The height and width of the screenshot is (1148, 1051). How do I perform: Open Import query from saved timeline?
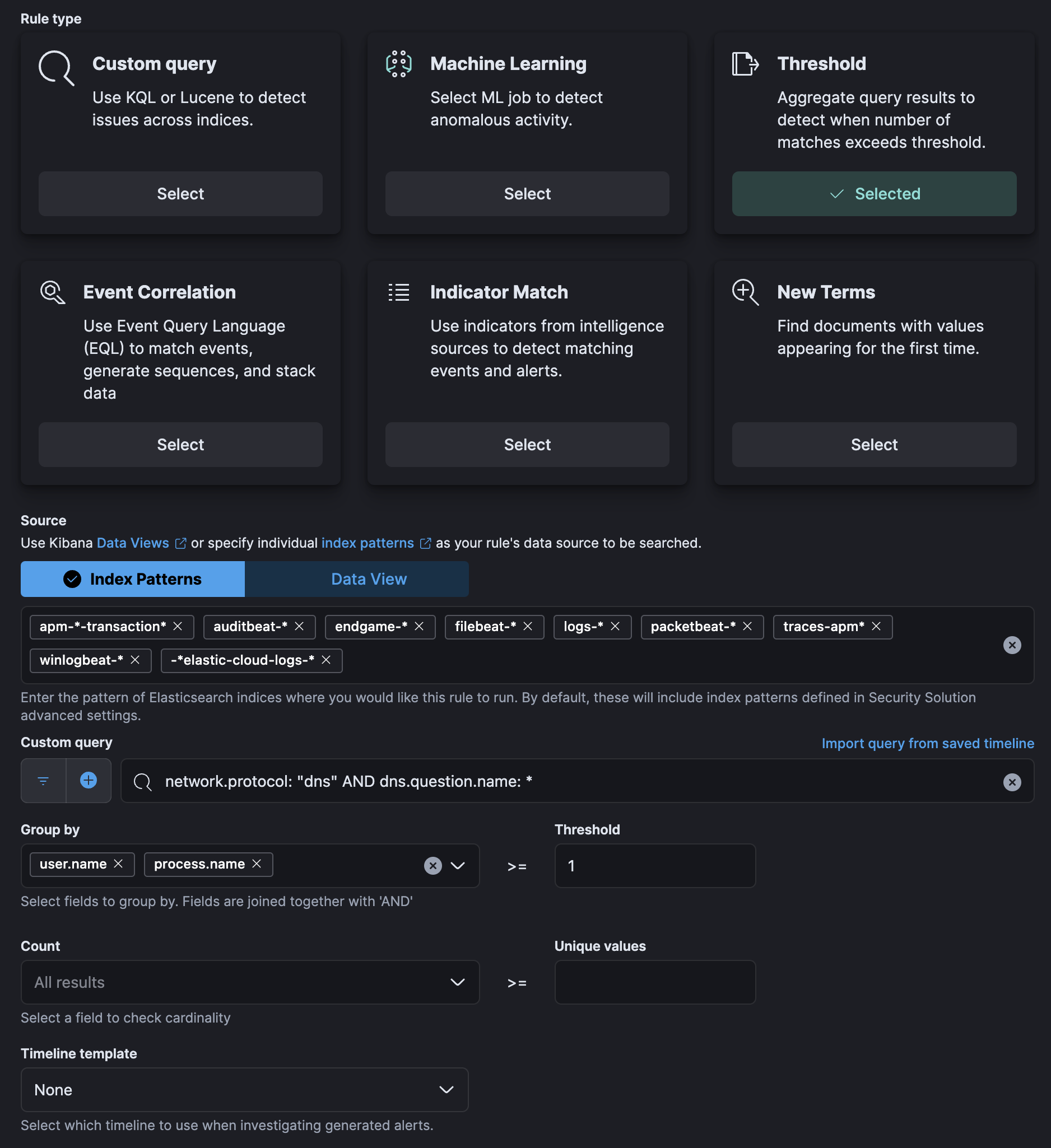[927, 743]
